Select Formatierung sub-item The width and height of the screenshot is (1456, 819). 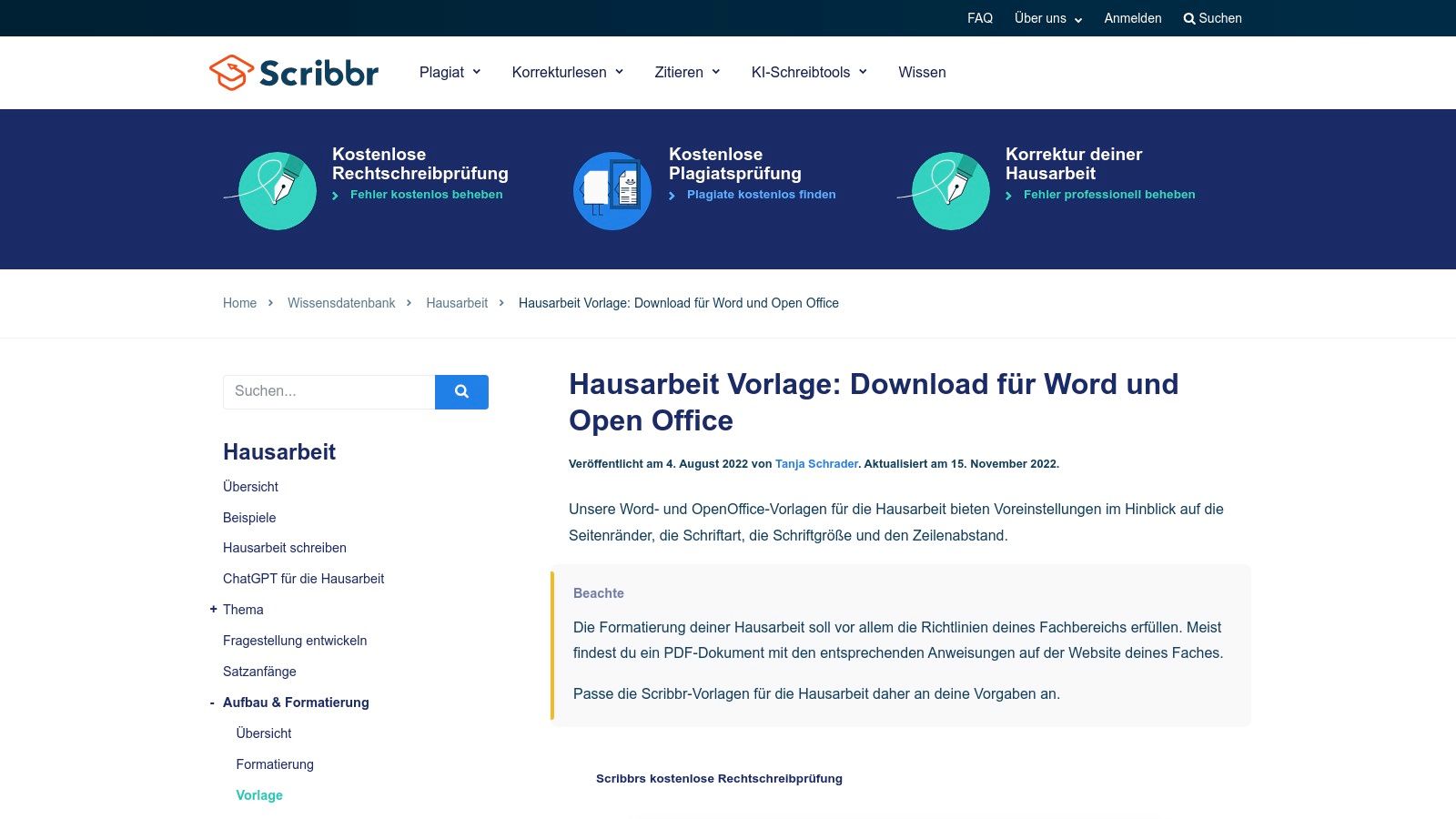tap(275, 764)
